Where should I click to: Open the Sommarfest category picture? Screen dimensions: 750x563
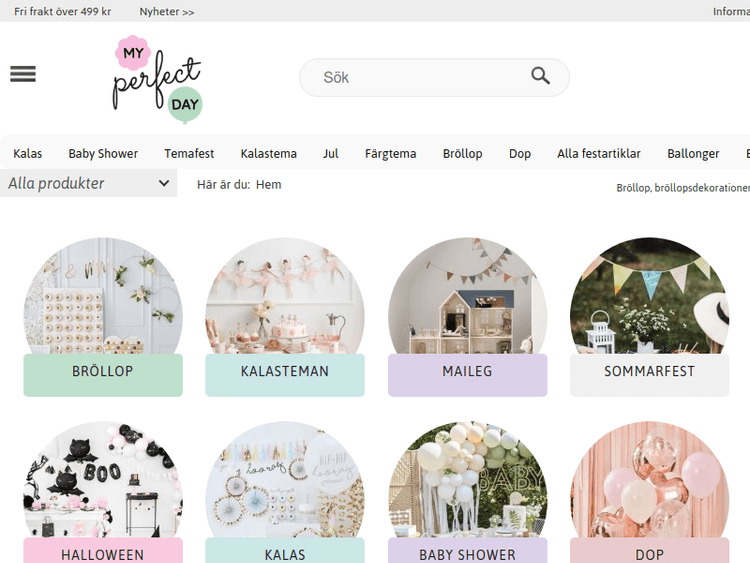pos(649,296)
